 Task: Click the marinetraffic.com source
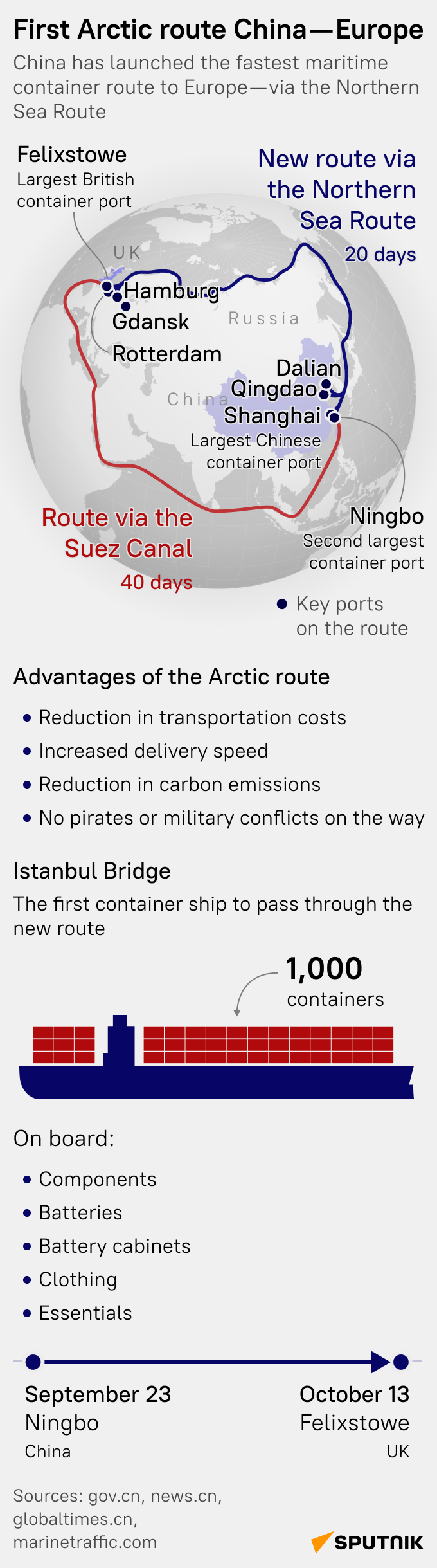(85, 1542)
